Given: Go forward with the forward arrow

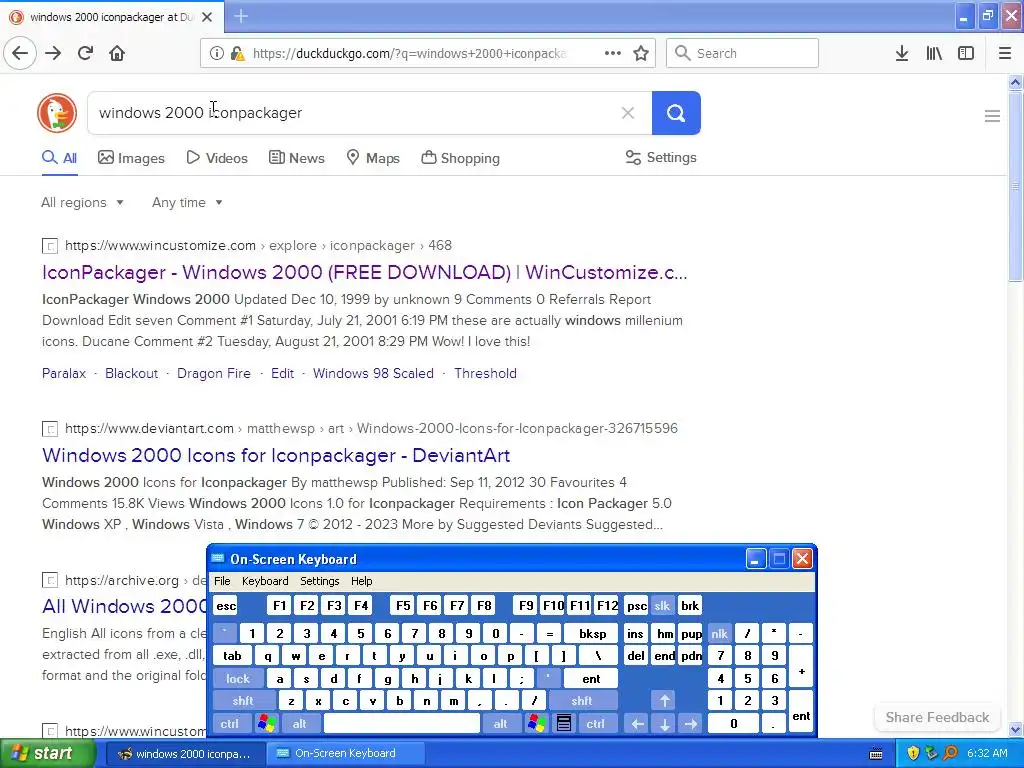Looking at the screenshot, I should click(53, 53).
